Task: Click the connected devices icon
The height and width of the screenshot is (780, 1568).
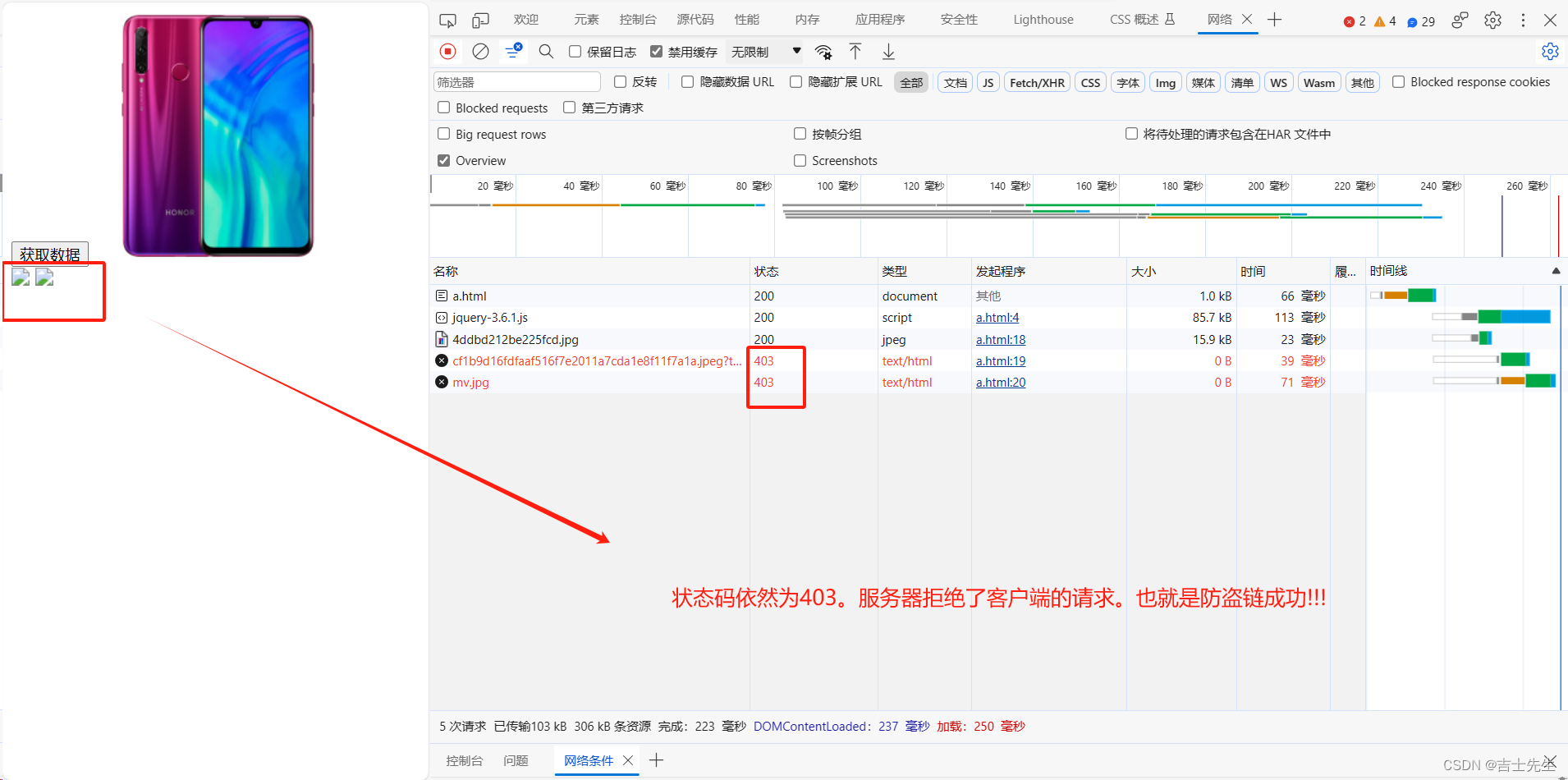Action: 1460,21
